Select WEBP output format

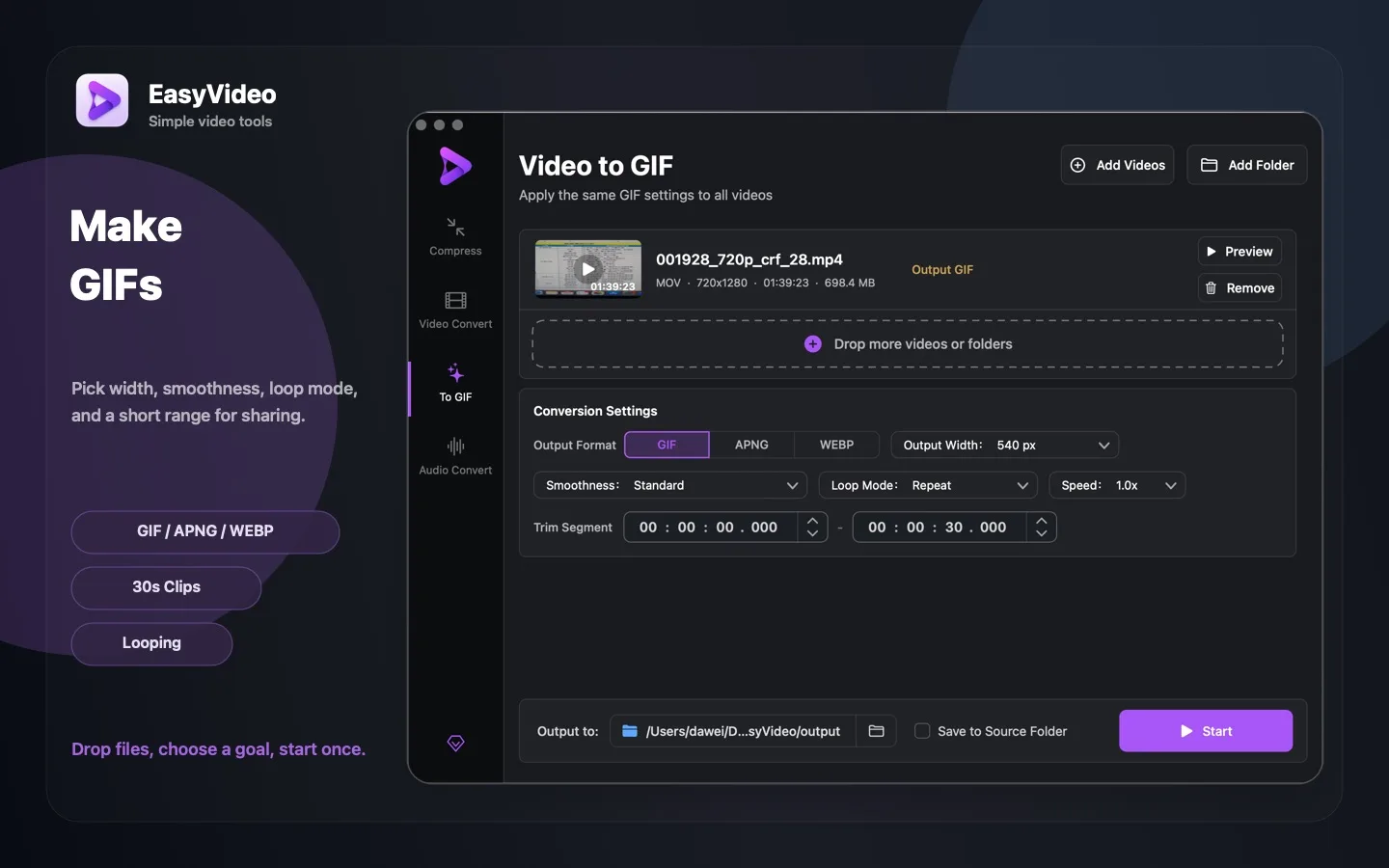point(836,445)
